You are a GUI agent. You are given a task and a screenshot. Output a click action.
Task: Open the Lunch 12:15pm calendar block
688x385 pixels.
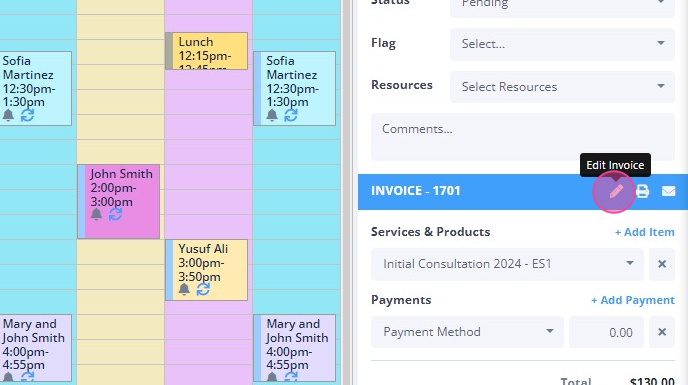tap(206, 51)
